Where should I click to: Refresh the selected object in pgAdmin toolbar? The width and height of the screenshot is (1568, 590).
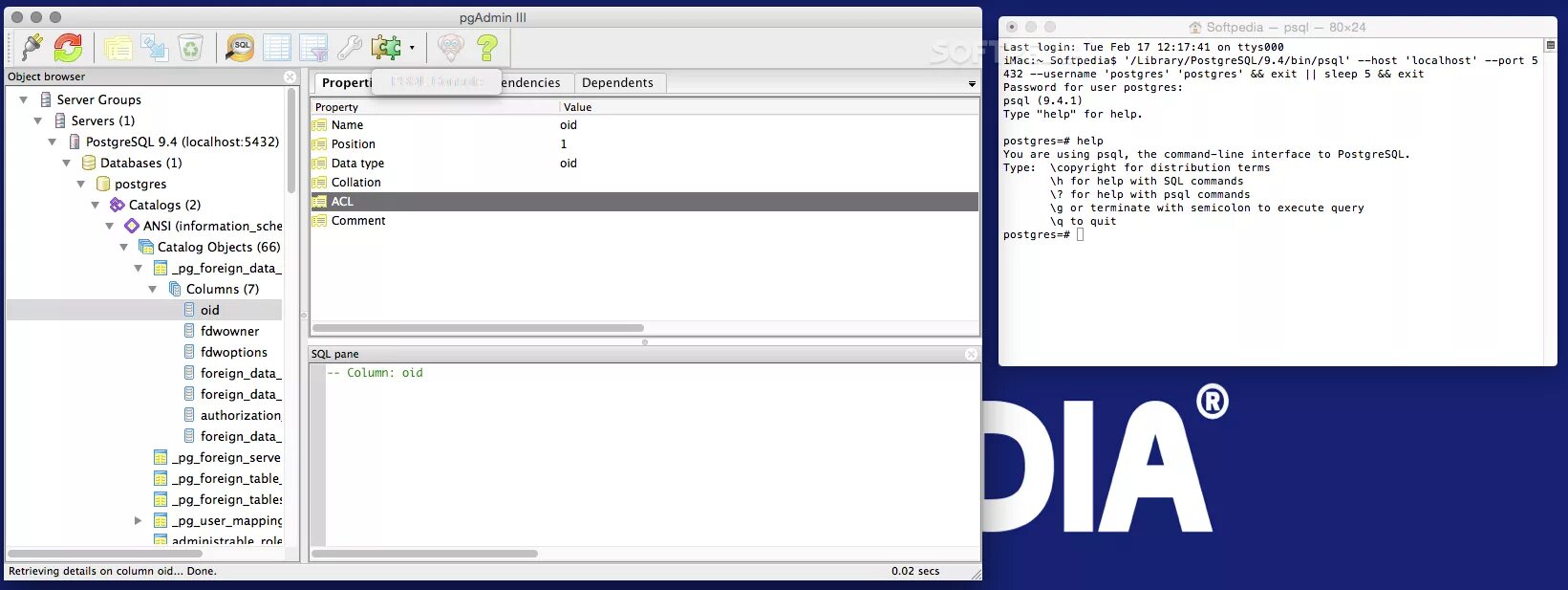(x=68, y=47)
